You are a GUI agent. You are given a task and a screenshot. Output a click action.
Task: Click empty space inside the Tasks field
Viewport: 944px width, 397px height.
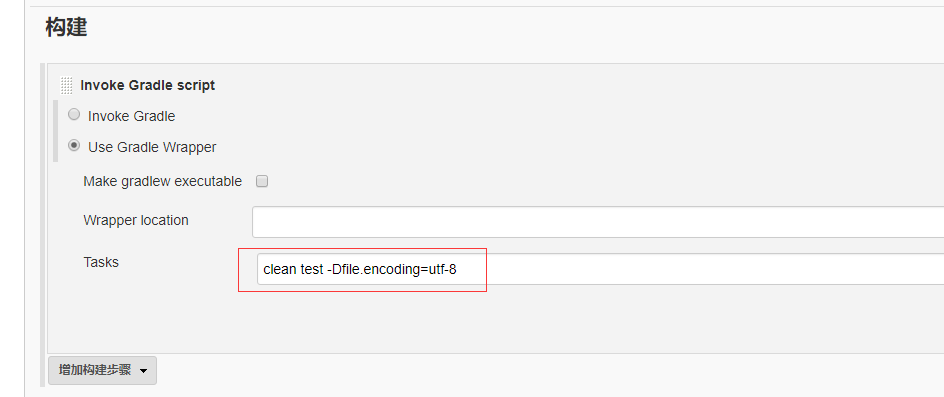[698, 269]
